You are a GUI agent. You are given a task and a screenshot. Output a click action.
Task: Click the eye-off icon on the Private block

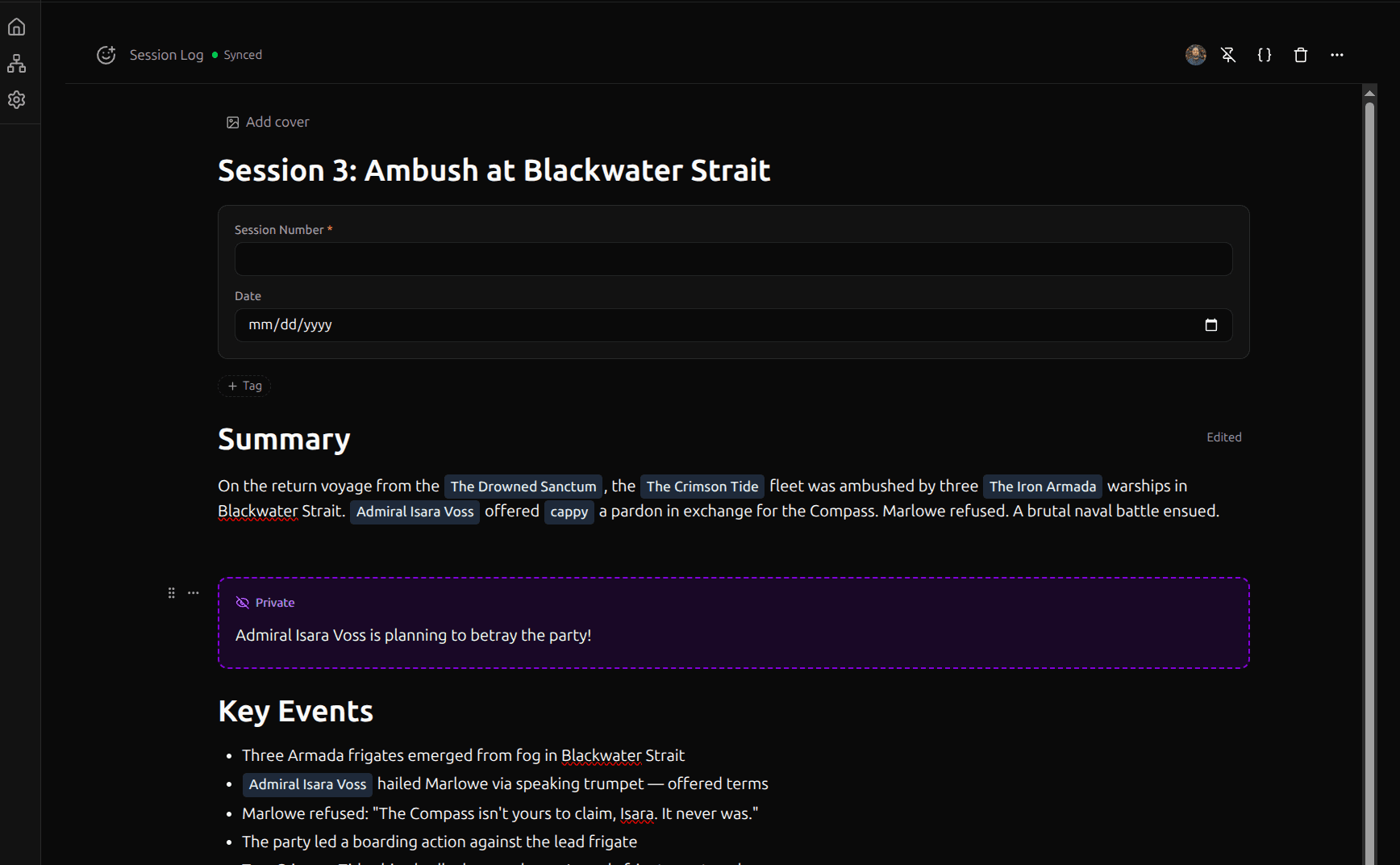pyautogui.click(x=242, y=602)
